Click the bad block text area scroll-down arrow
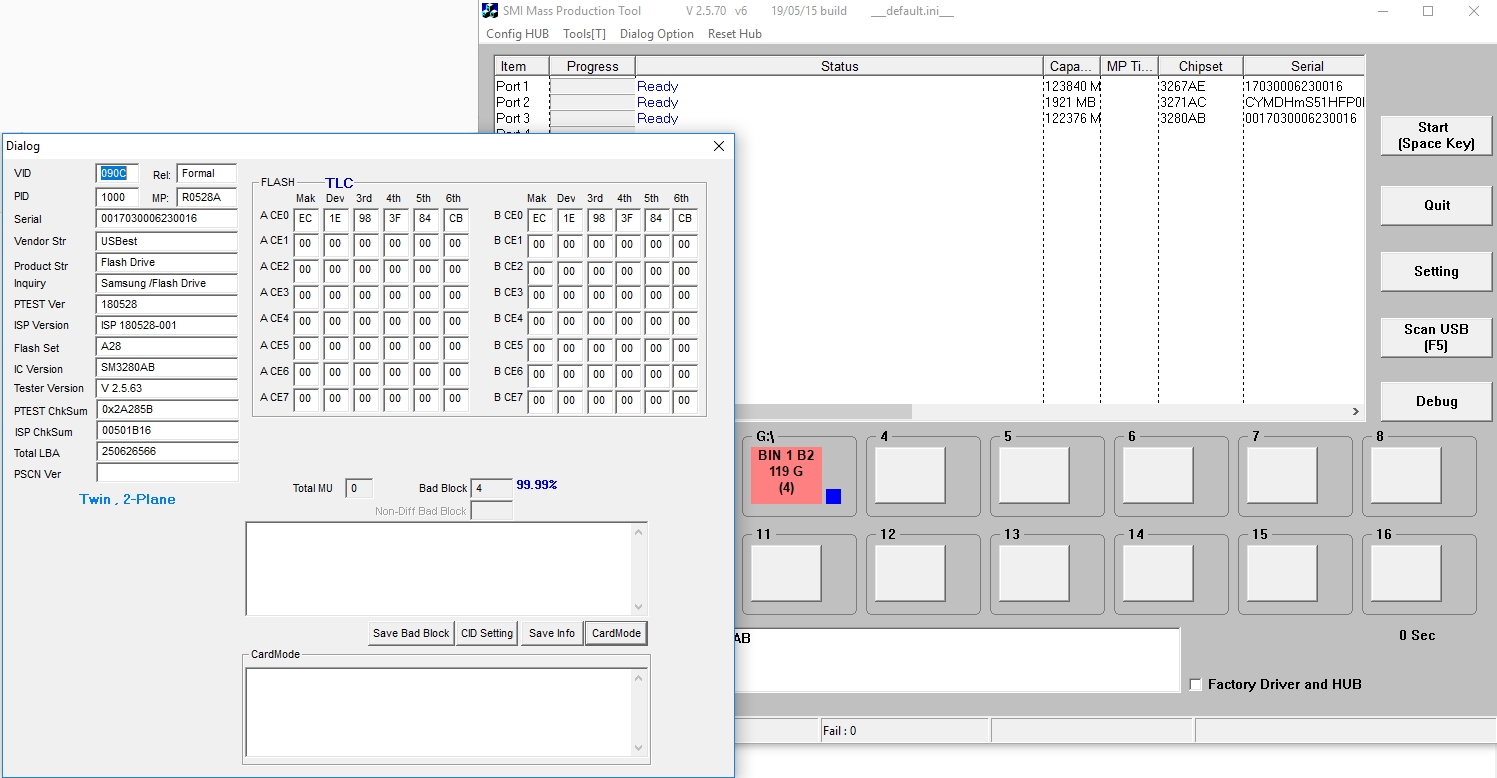This screenshot has height=778, width=1497. (639, 607)
